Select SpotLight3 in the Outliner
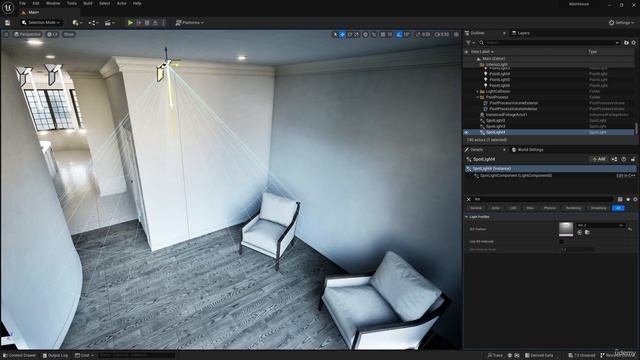Image resolution: width=640 pixels, height=360 pixels. [x=495, y=127]
